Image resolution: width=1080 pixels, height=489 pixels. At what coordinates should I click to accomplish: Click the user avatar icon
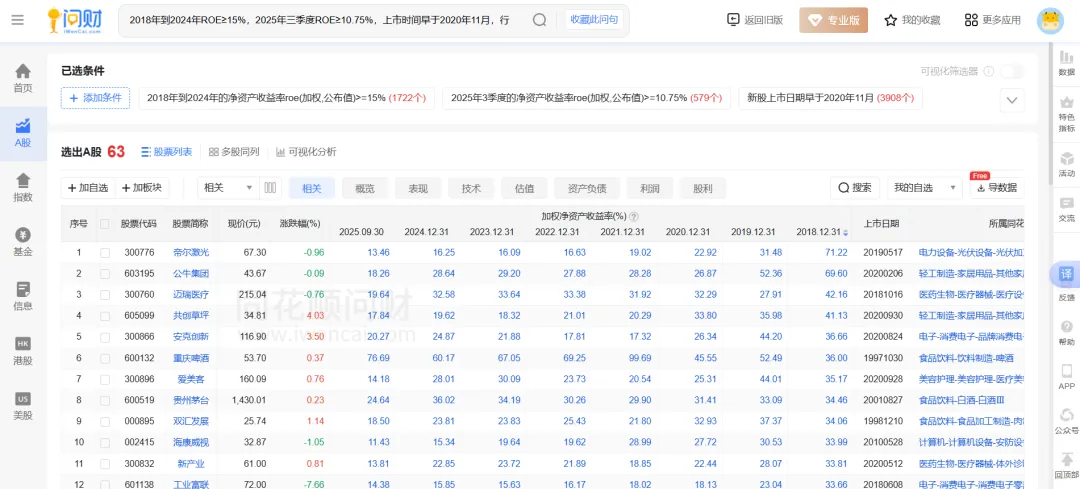coord(1050,21)
